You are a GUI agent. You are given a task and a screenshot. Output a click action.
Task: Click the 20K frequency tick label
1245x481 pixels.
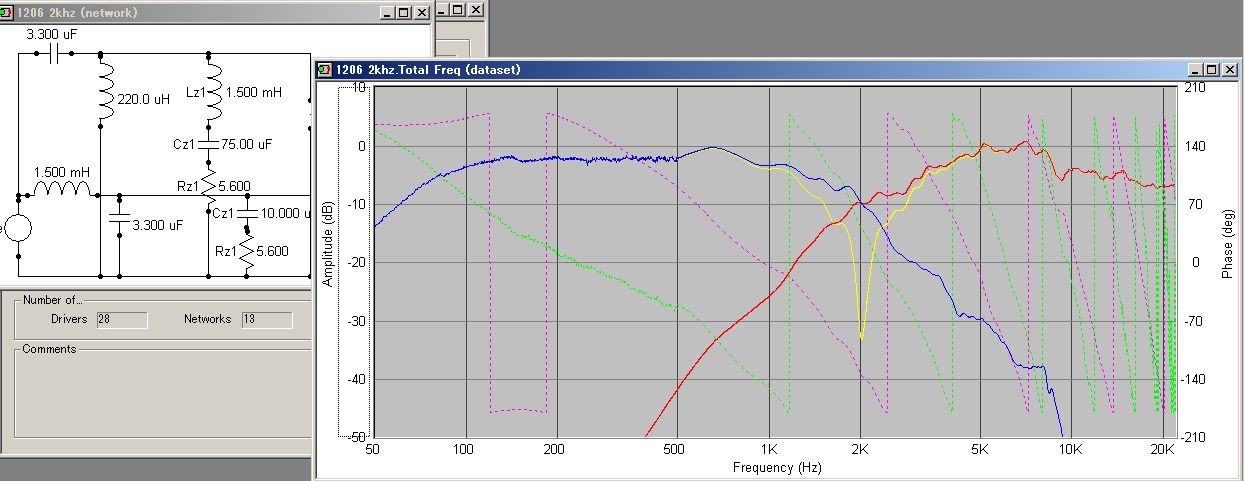tap(1162, 449)
